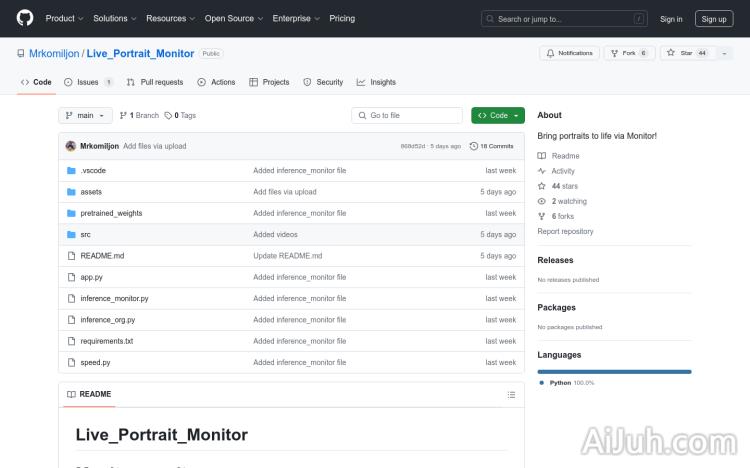Open 0 Tags link
The image size is (750, 468).
(180, 116)
